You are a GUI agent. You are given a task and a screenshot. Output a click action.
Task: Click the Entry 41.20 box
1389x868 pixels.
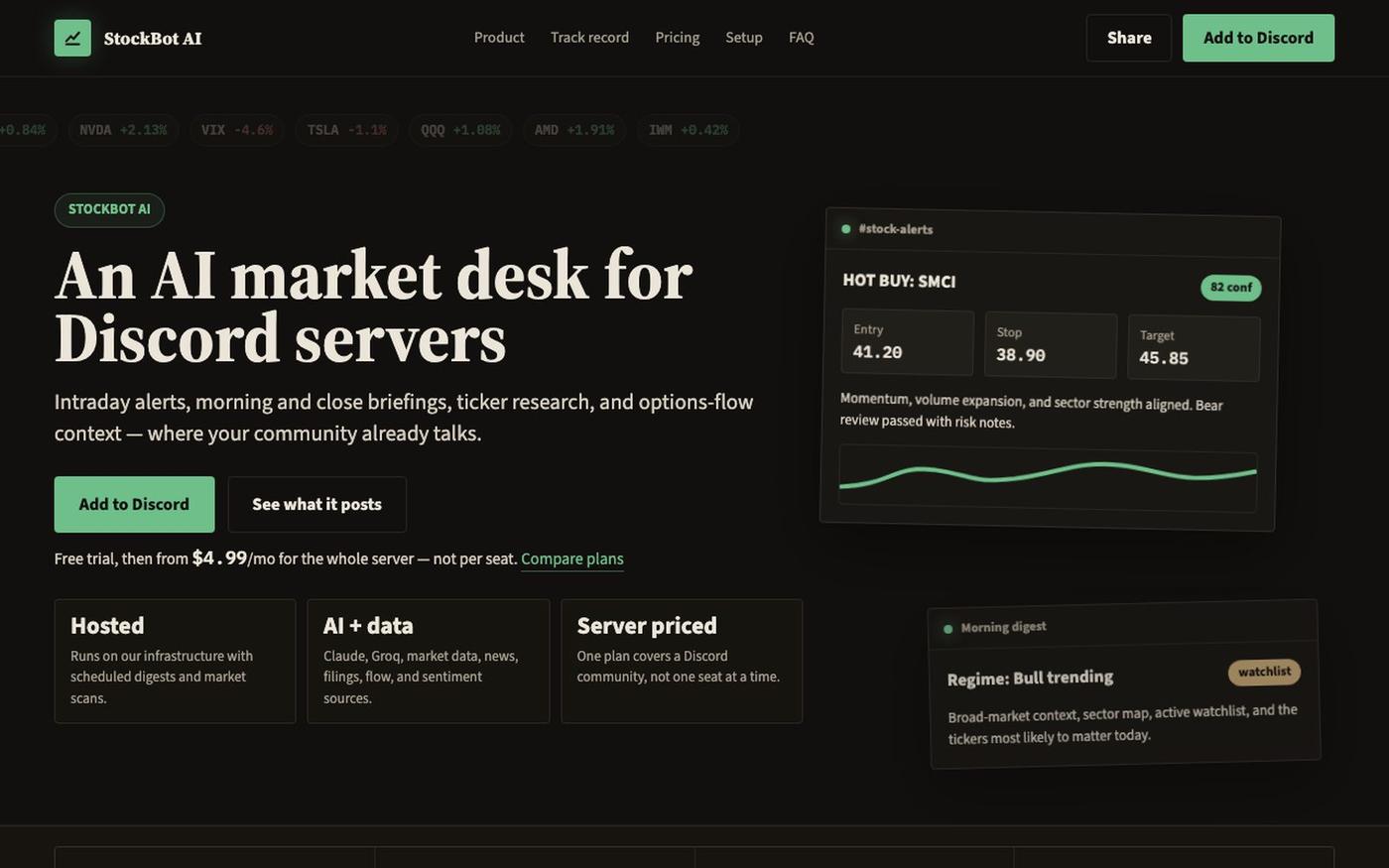pyautogui.click(x=908, y=342)
